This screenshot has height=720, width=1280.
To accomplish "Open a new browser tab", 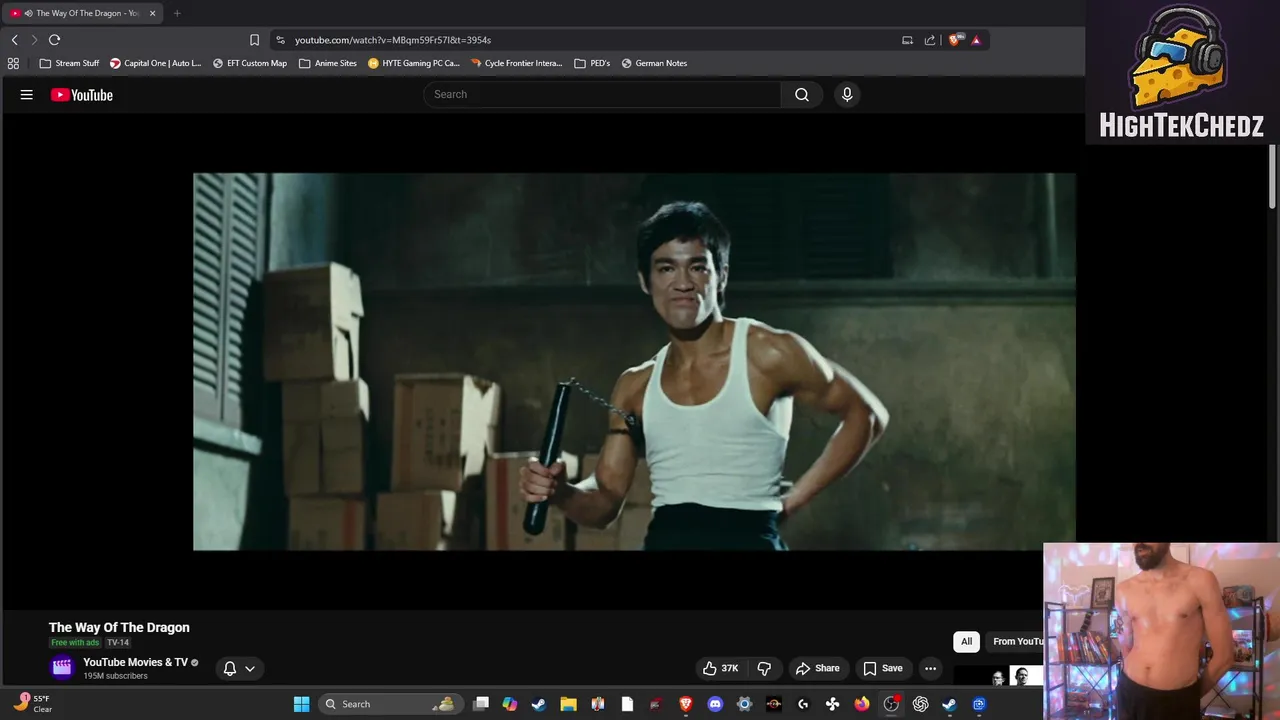I will point(177,13).
